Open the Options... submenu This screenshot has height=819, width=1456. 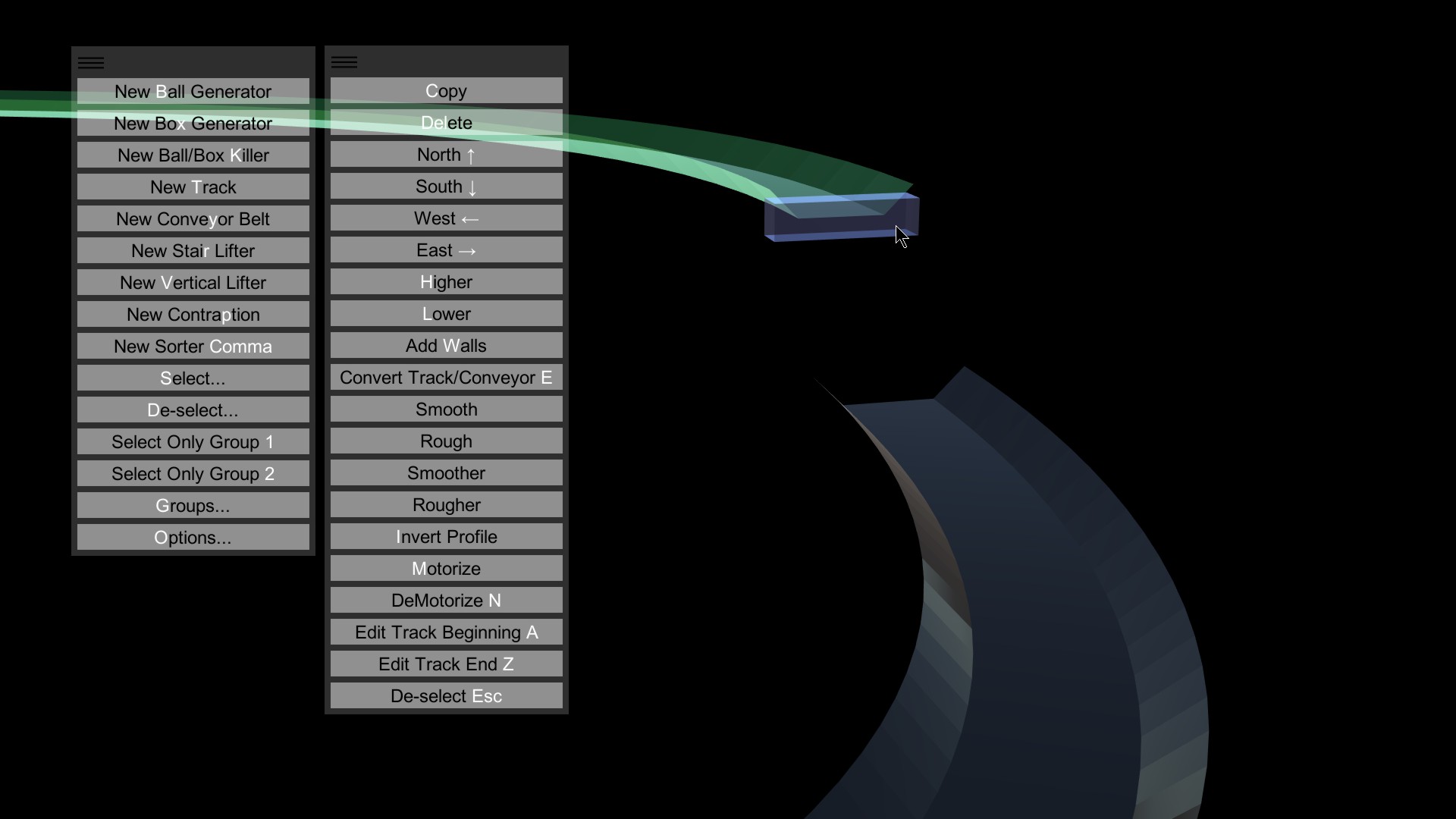click(193, 538)
